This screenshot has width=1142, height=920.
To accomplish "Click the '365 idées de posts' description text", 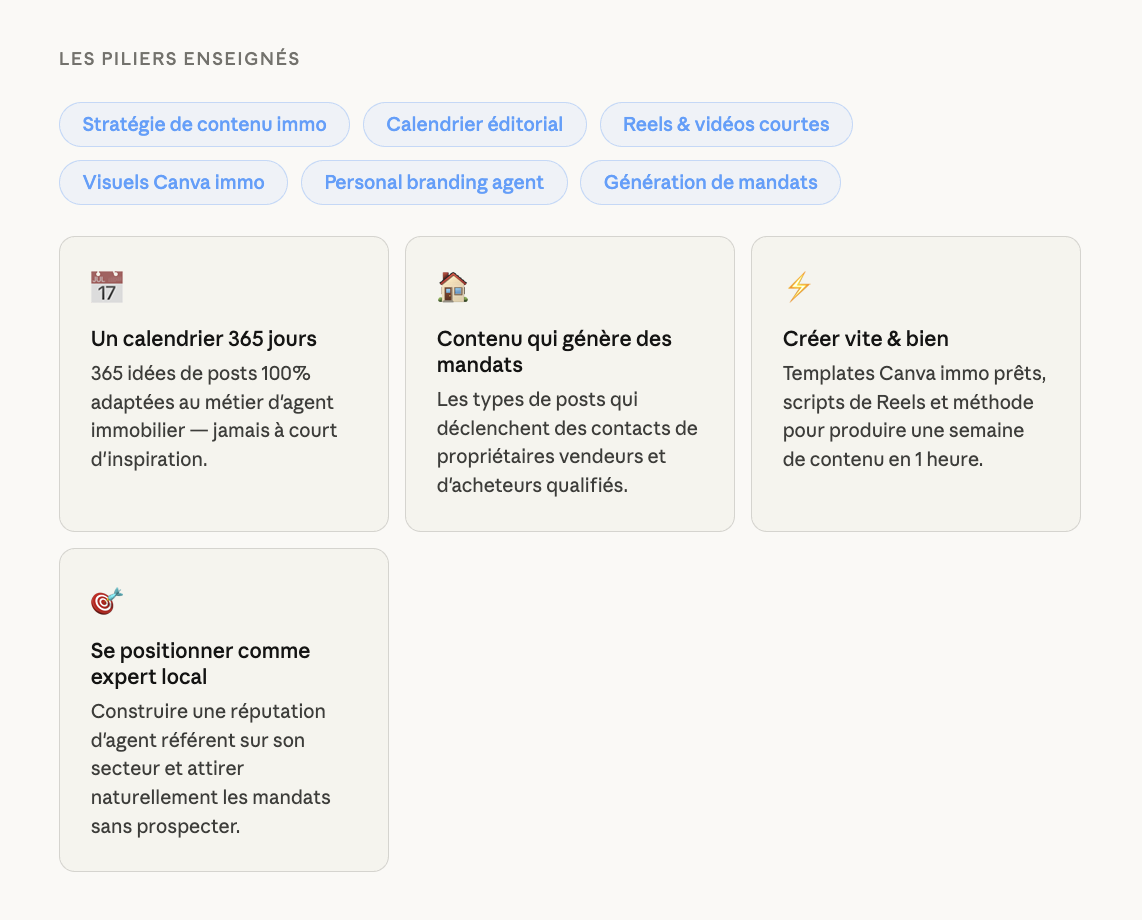I will point(214,417).
